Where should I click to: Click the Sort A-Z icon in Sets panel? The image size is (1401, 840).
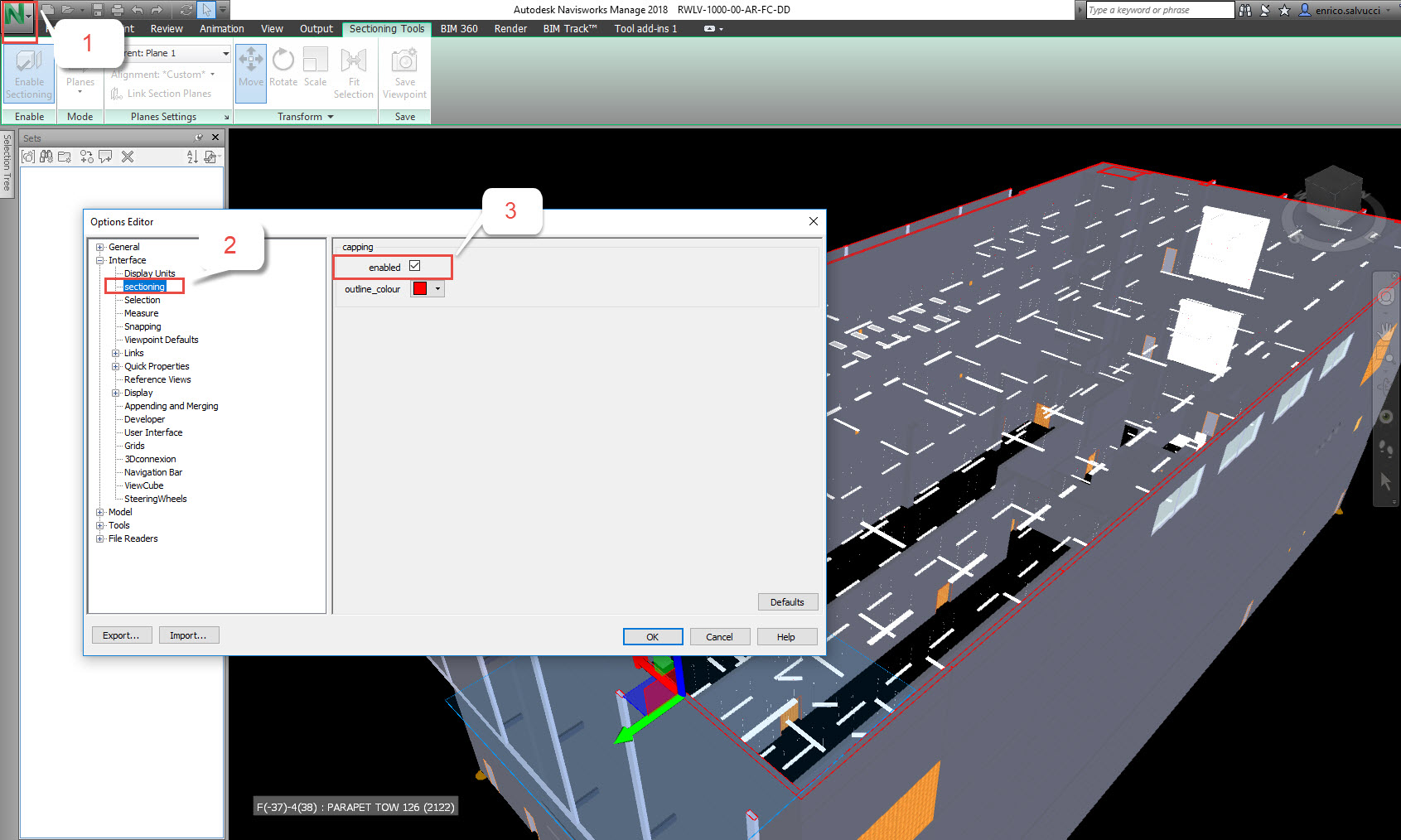click(x=192, y=157)
